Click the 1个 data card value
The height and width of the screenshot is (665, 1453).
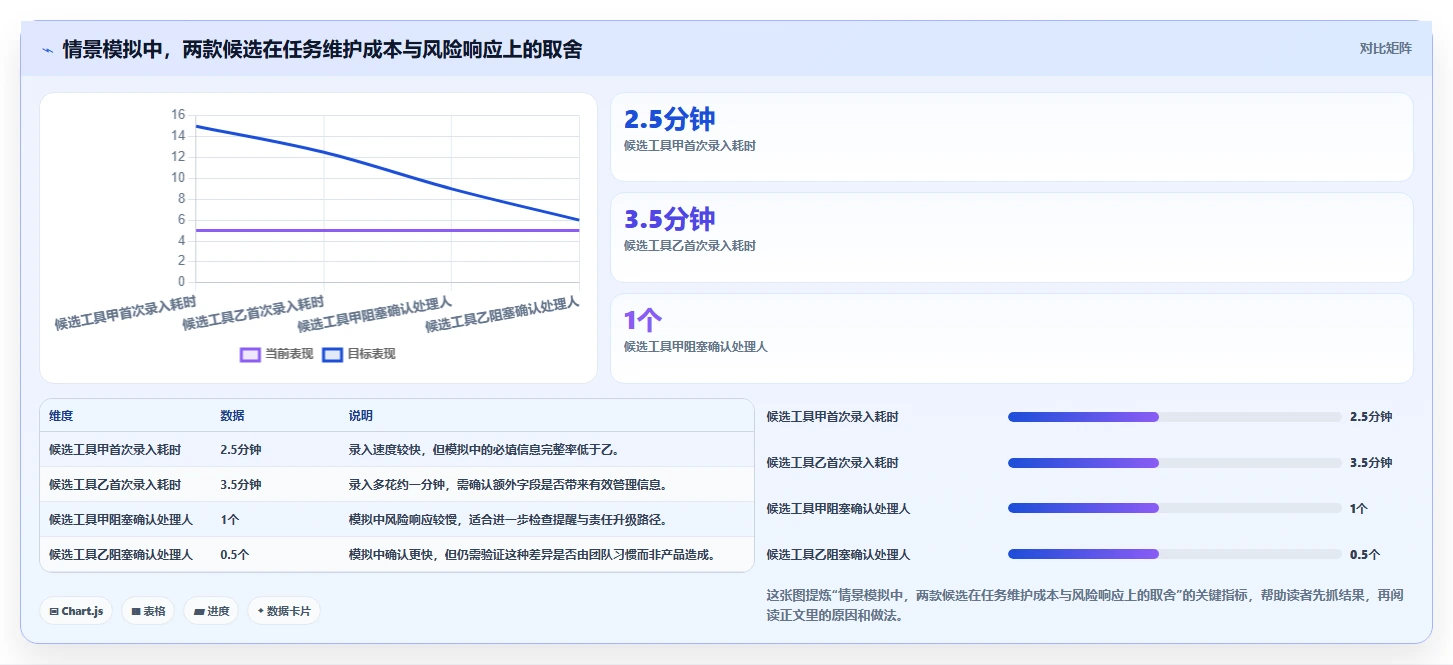[x=642, y=320]
